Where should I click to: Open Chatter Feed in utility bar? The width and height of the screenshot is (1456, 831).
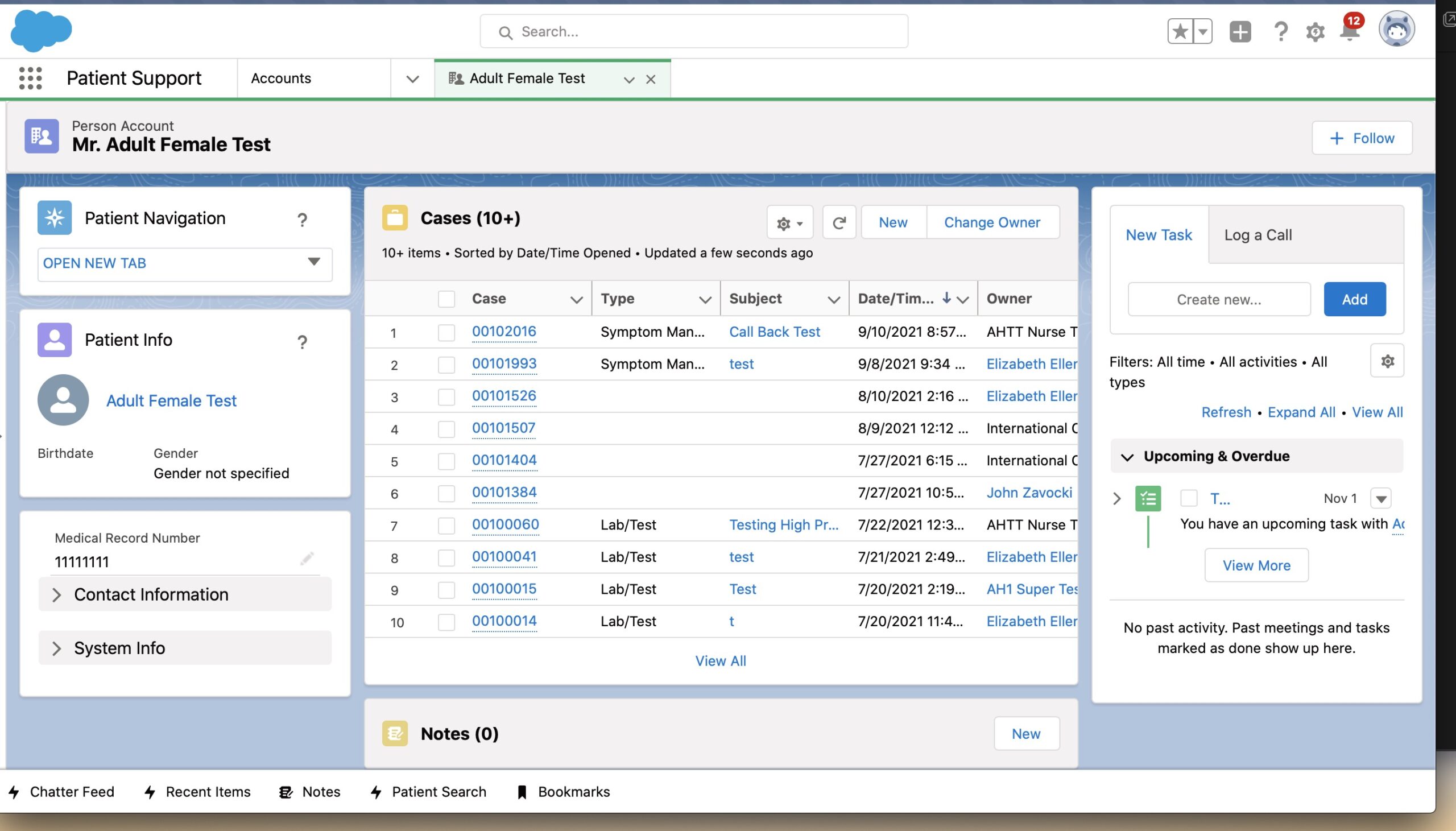coord(61,792)
